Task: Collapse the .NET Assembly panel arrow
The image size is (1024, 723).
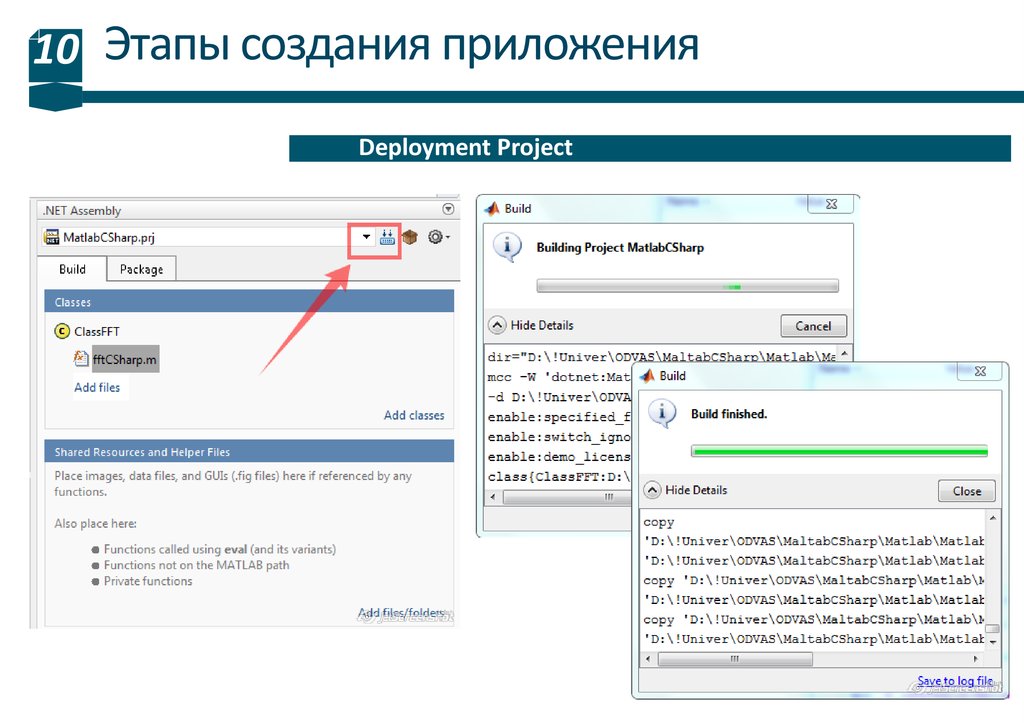Action: pos(447,209)
